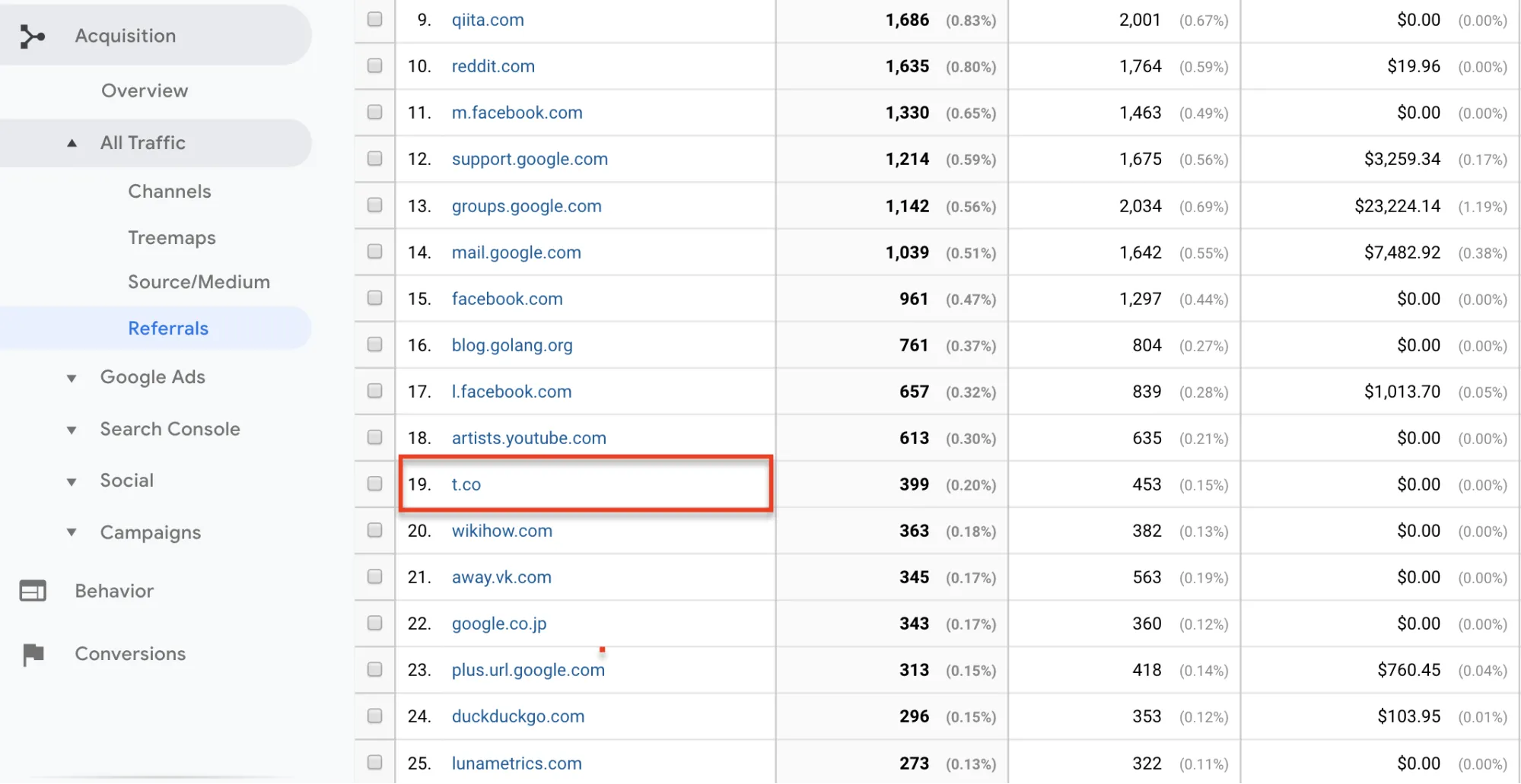The width and height of the screenshot is (1521, 784).
Task: Check the wikihow.com row checkbox
Action: click(374, 530)
